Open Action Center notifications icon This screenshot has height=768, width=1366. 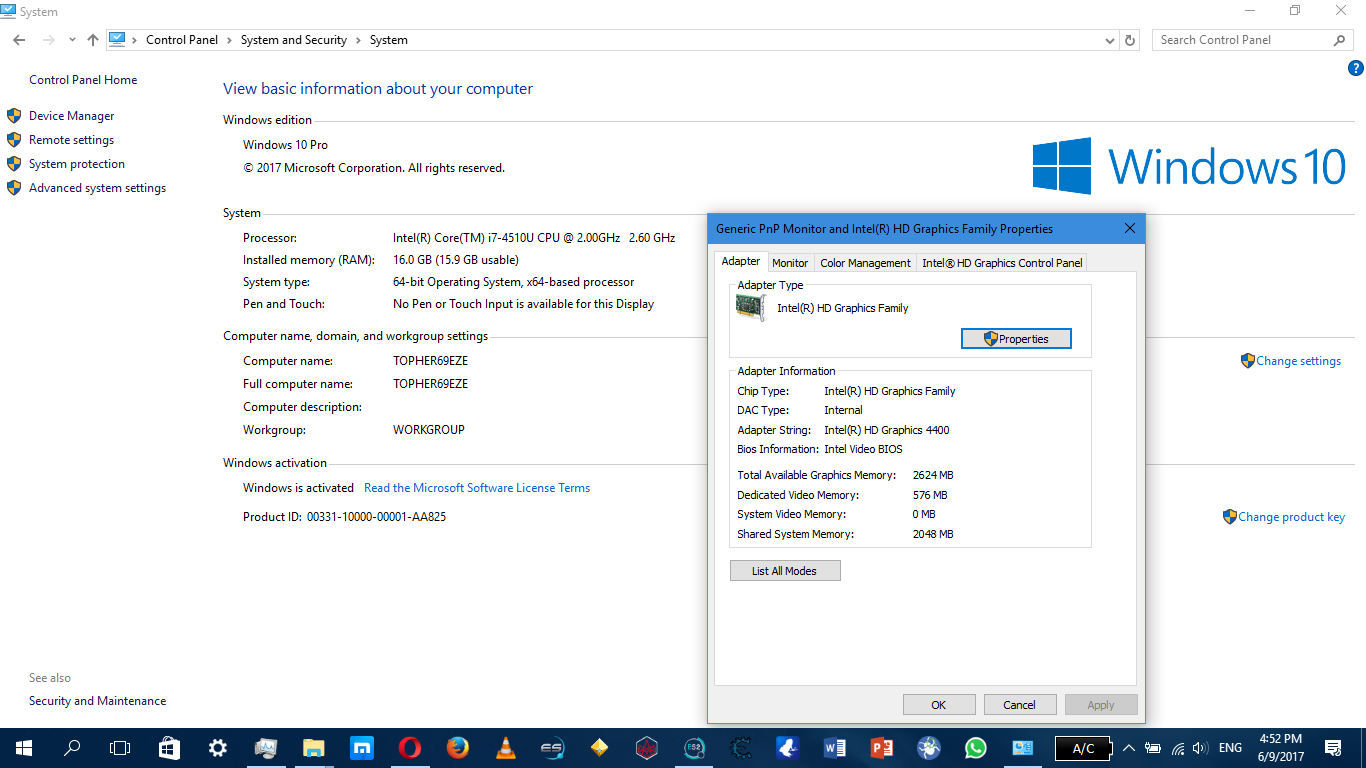1333,748
